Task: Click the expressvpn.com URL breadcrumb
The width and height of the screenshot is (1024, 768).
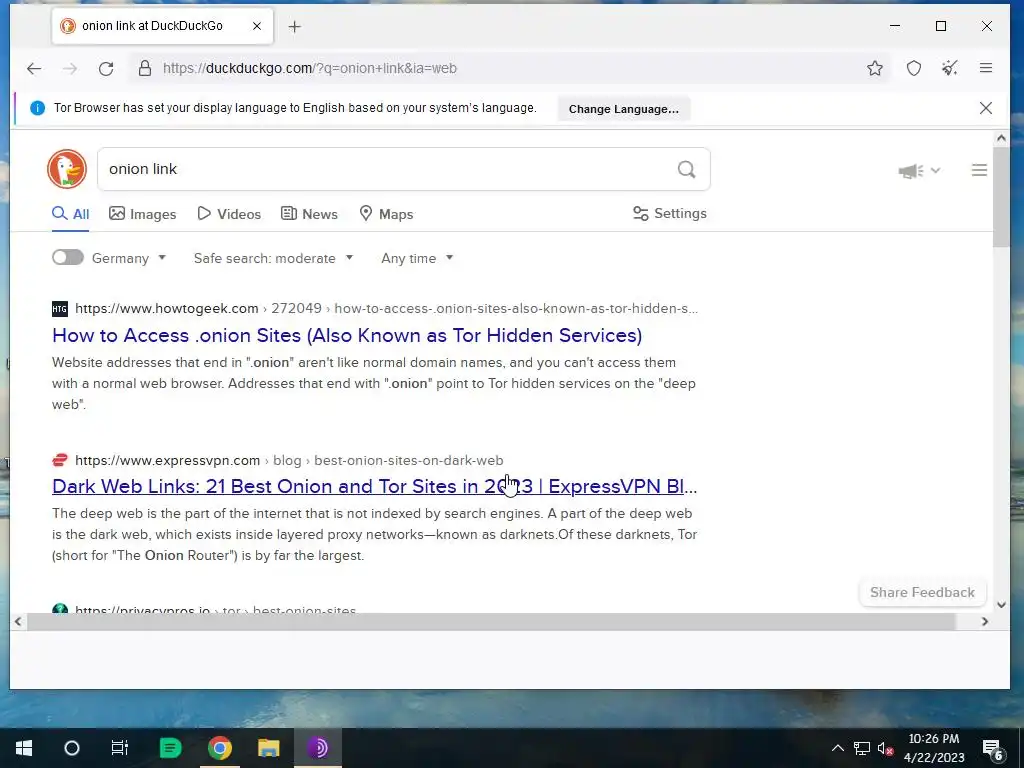Action: point(289,460)
